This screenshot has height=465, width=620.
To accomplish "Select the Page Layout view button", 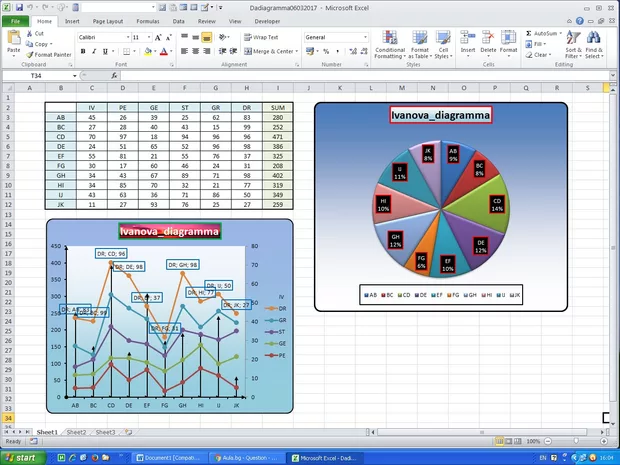I will (x=508, y=441).
